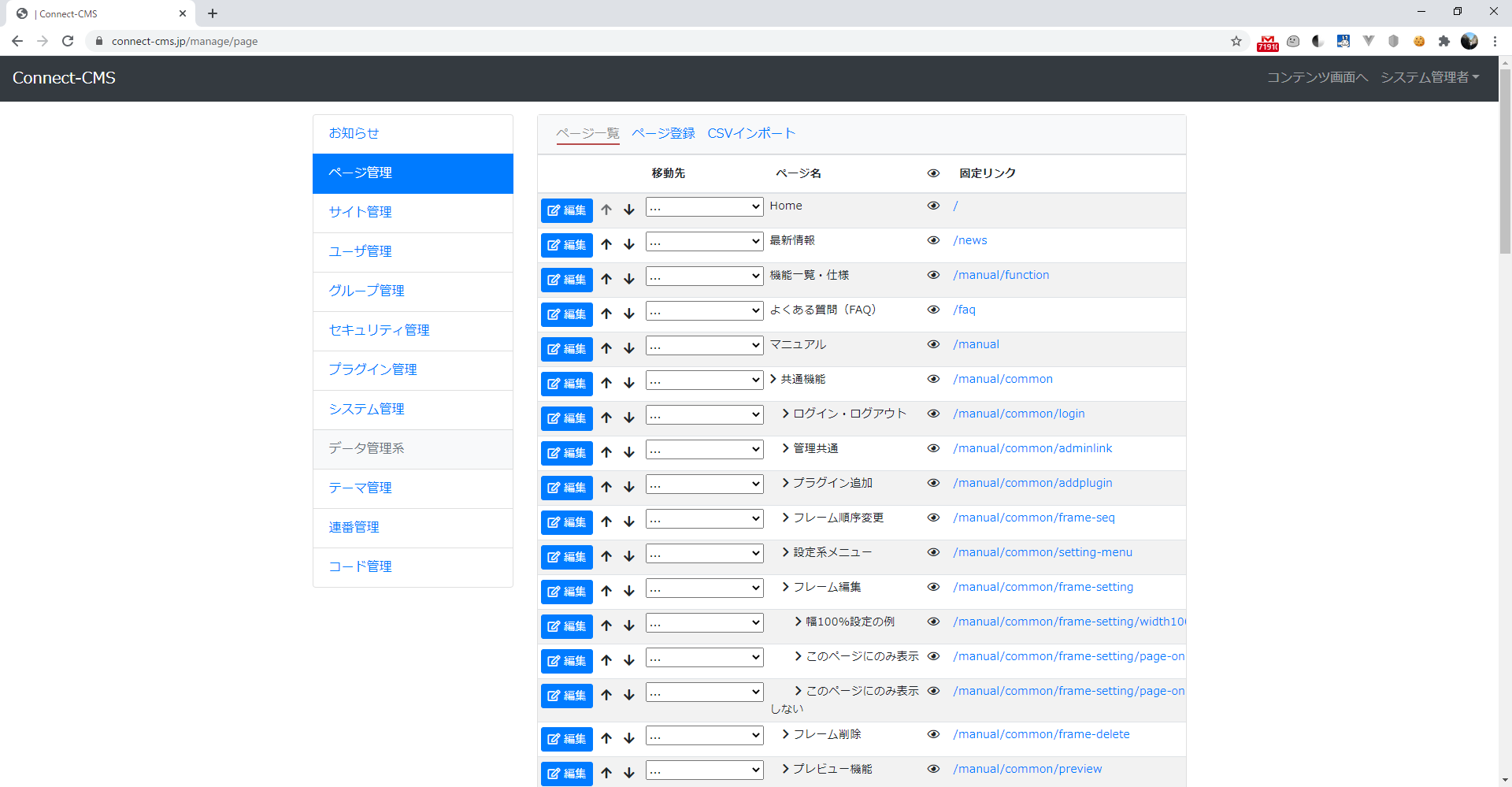Open the 移動先 dropdown for フレーム編集

pos(704,588)
